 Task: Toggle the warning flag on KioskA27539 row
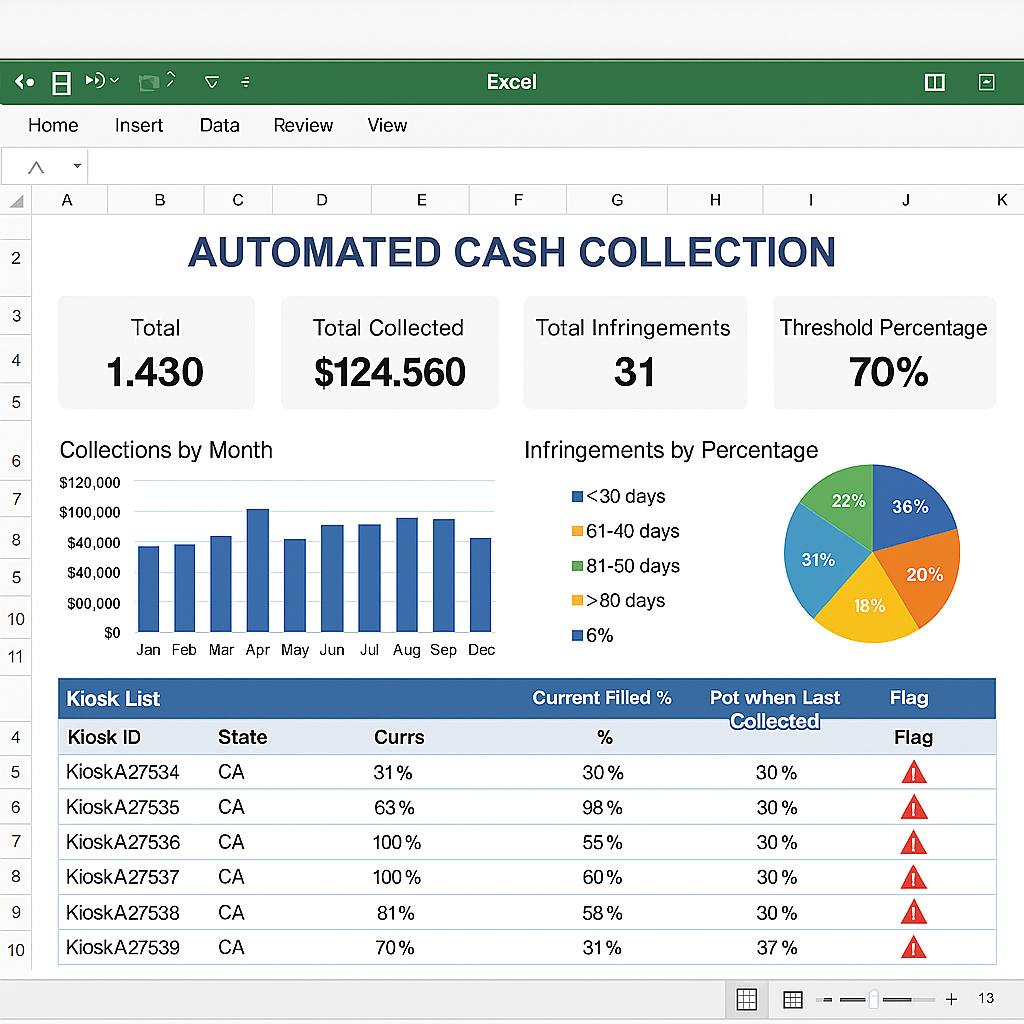(912, 947)
